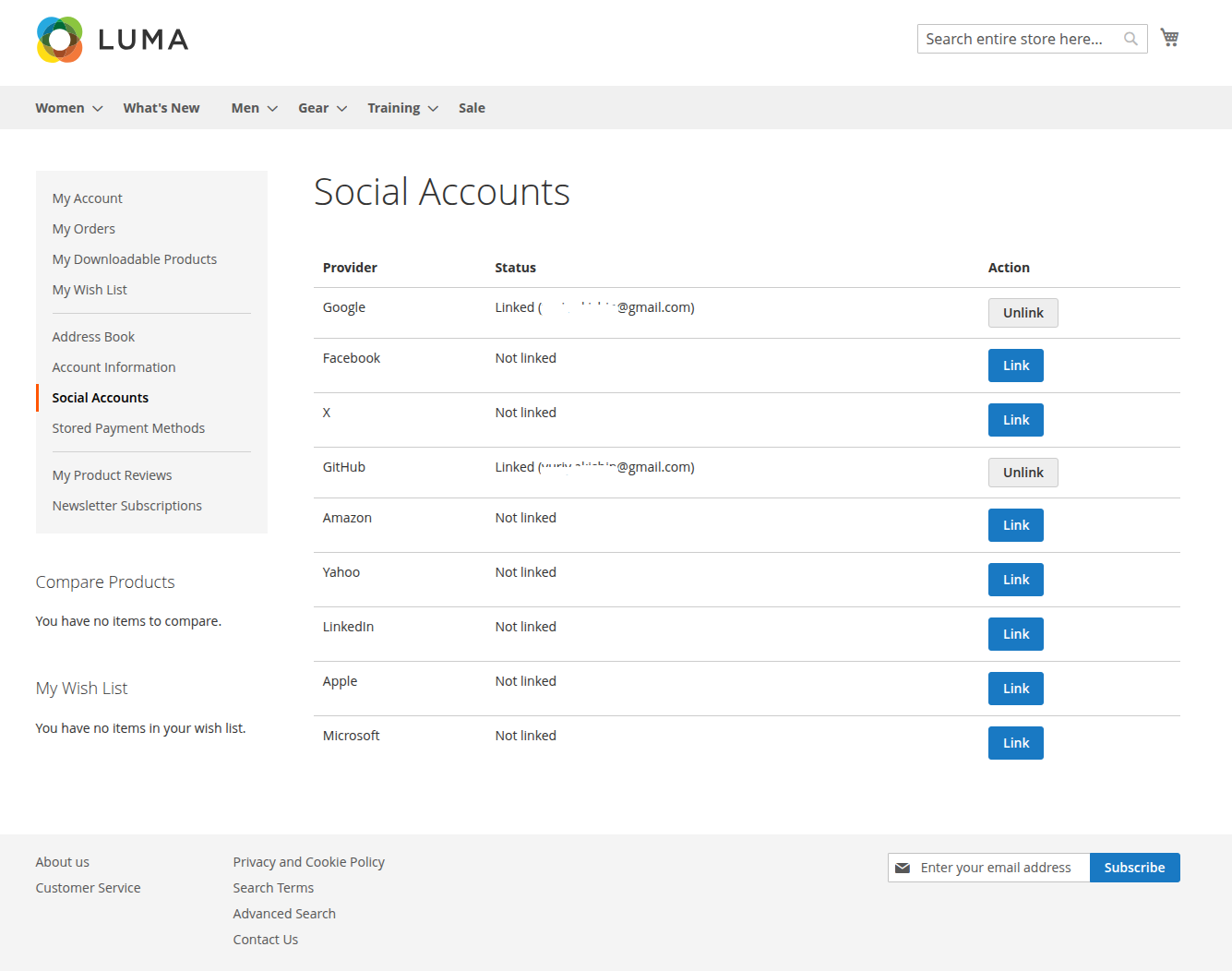Click Subscribe newsletter button
The width and height of the screenshot is (1232, 971).
(1134, 868)
